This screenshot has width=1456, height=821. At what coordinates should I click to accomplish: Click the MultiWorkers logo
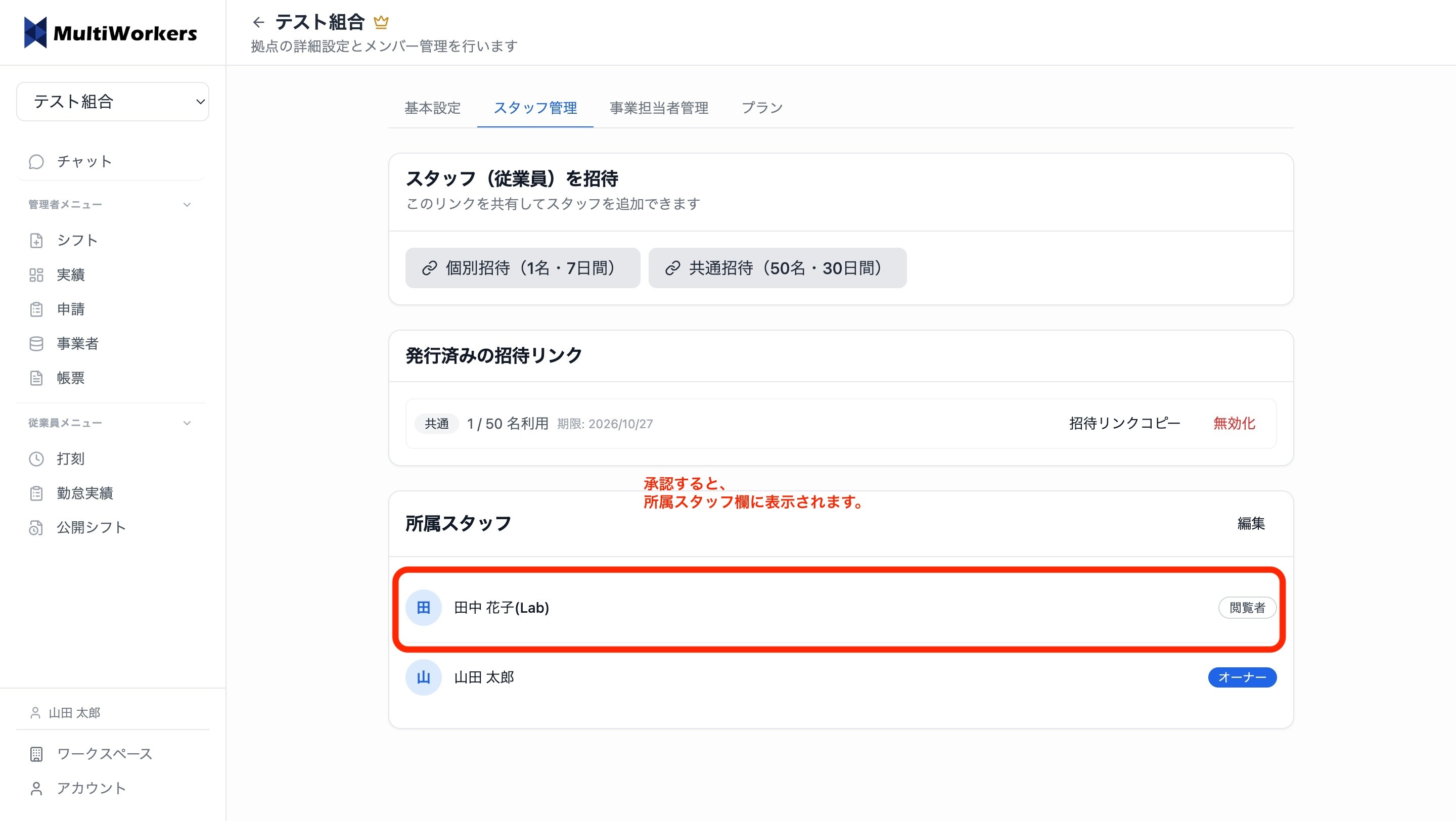point(110,33)
